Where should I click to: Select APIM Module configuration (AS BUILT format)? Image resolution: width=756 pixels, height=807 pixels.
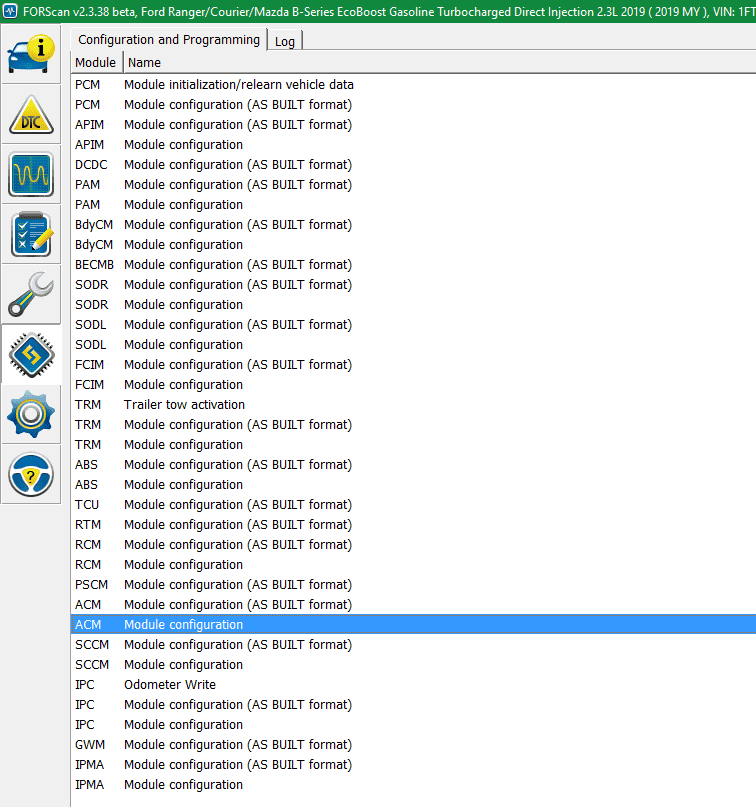[413, 125]
